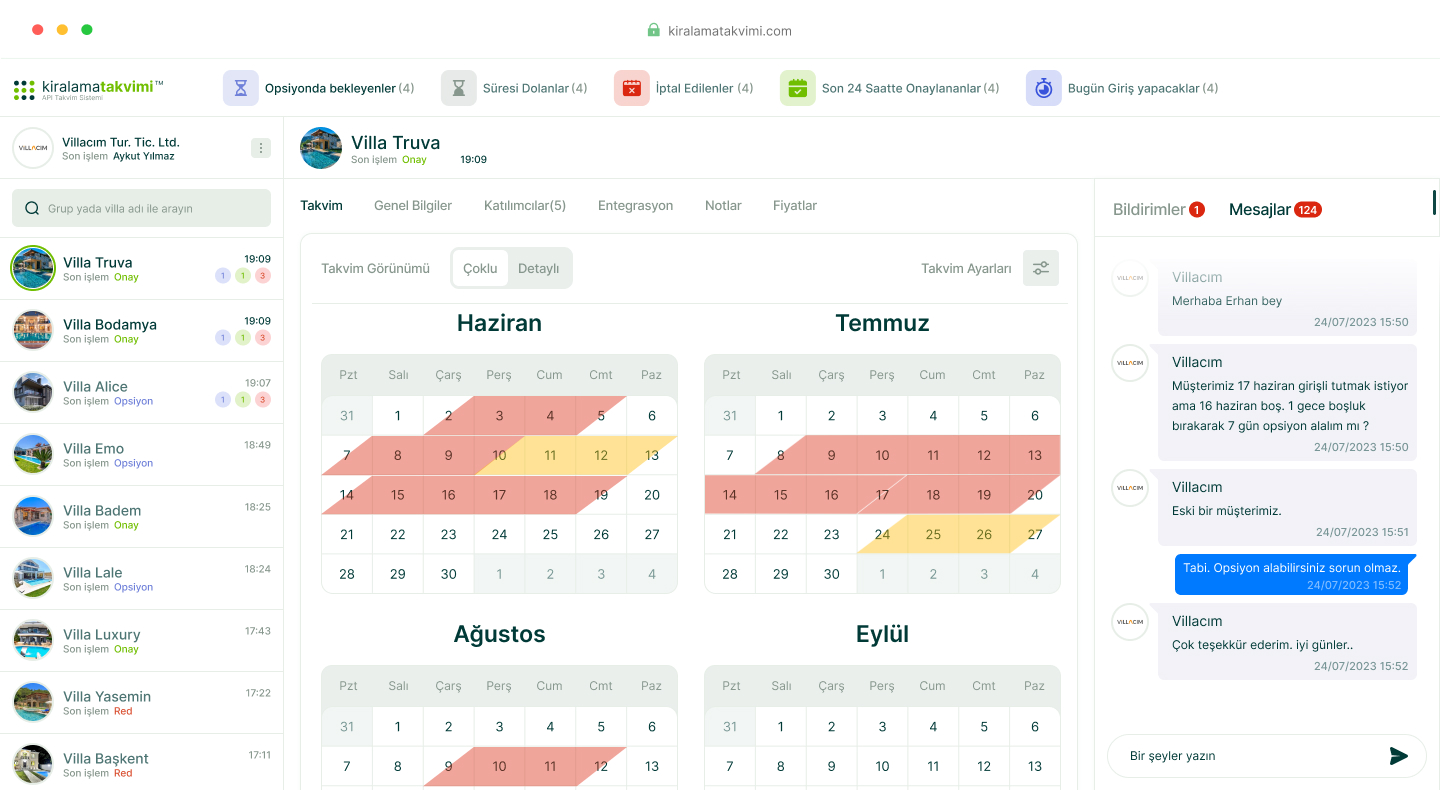Click the kiralamatakvimi dotted grid logo icon
1440x790 pixels.
[x=22, y=88]
